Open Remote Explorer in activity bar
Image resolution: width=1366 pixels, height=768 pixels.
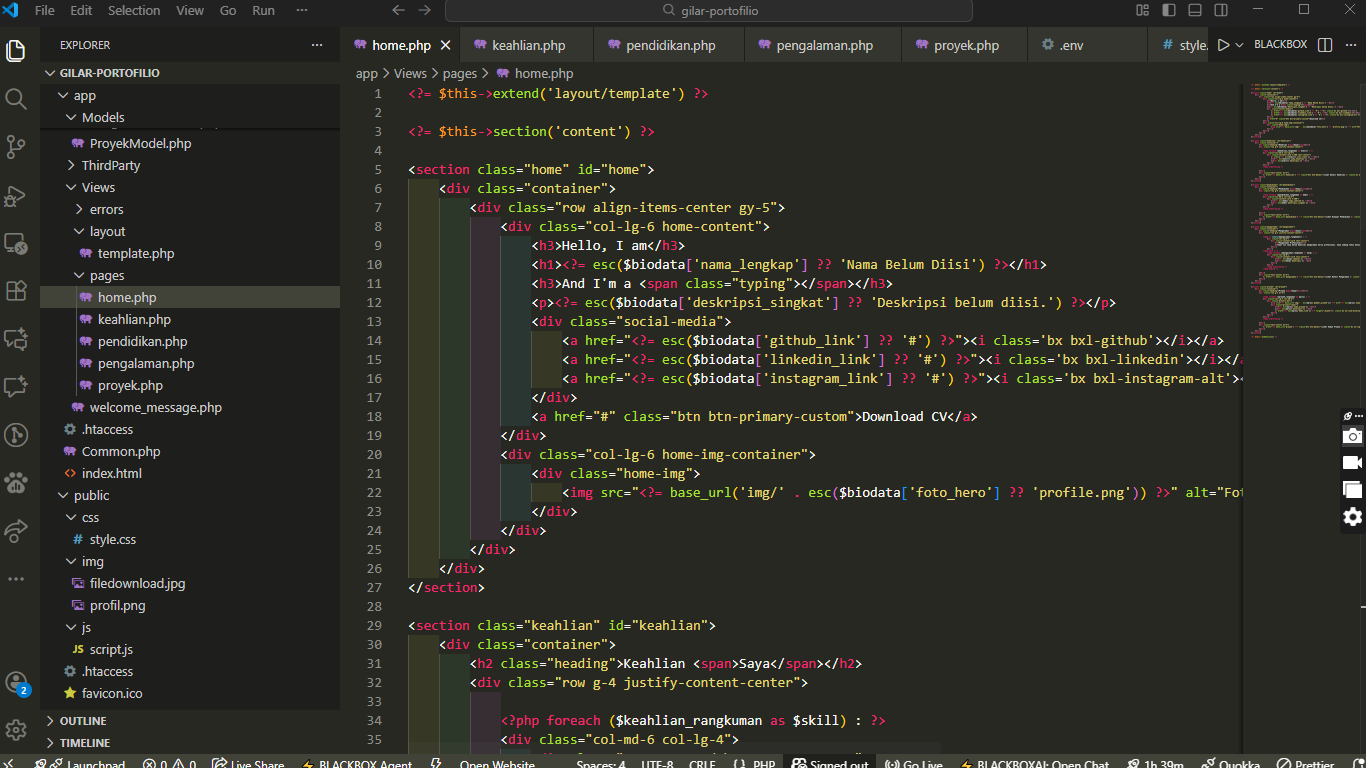[x=16, y=243]
